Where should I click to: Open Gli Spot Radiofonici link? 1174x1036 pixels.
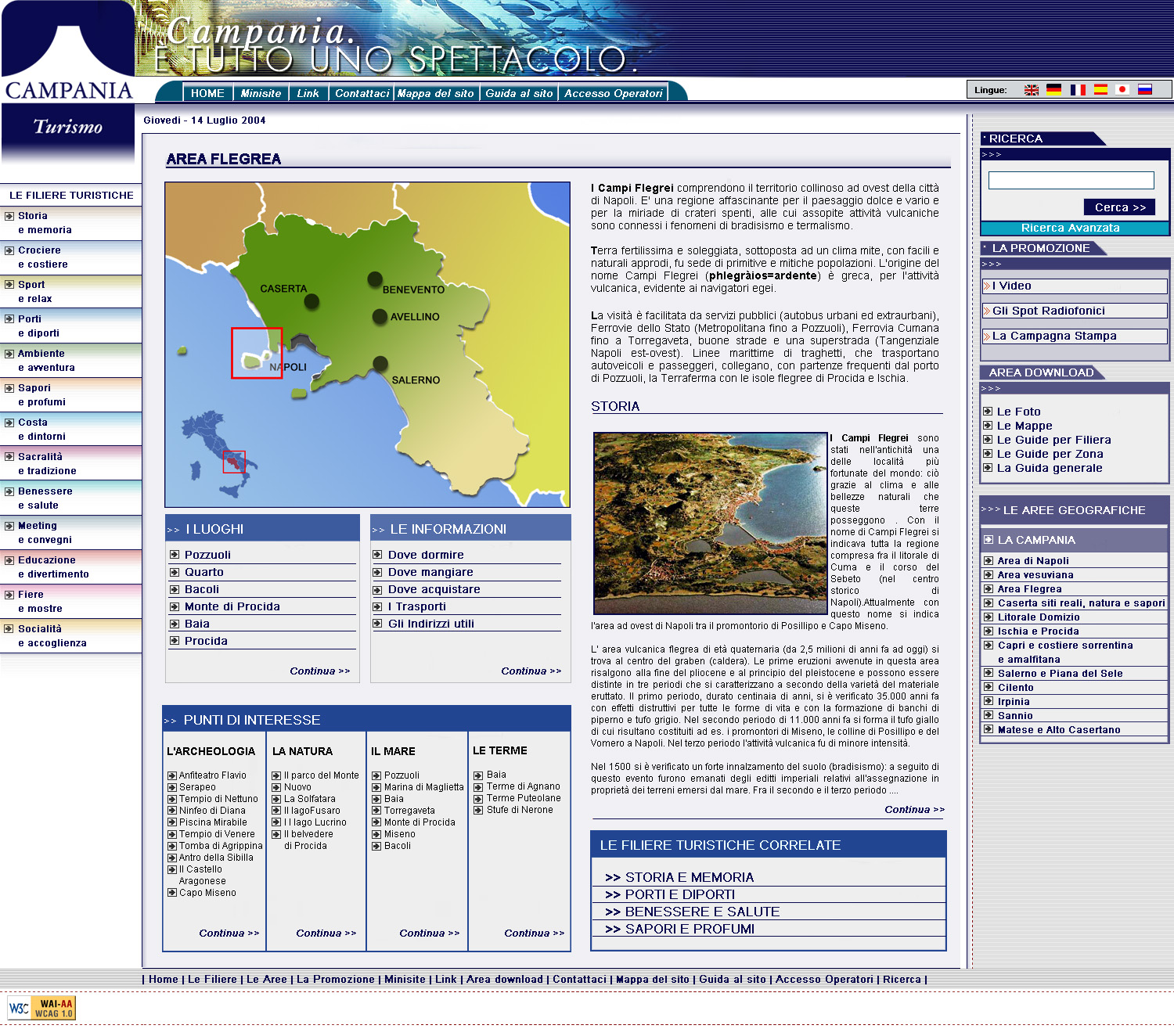(1075, 311)
